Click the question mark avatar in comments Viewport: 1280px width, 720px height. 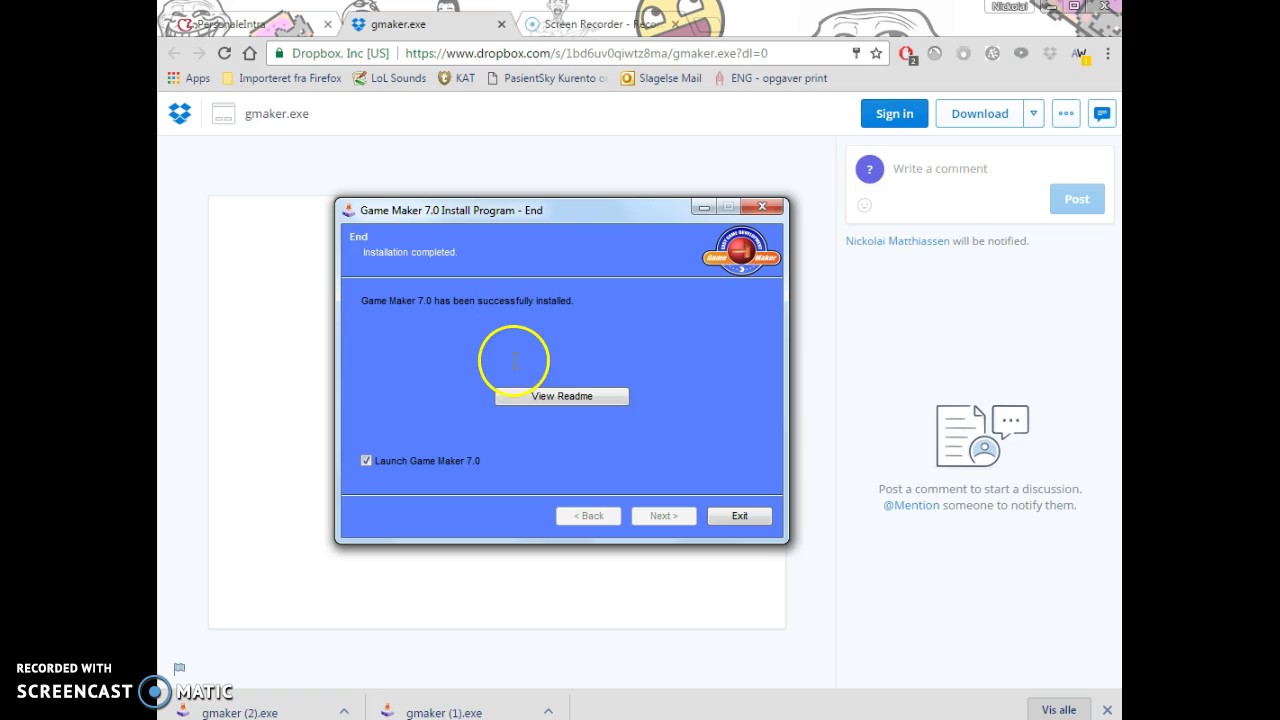[869, 169]
